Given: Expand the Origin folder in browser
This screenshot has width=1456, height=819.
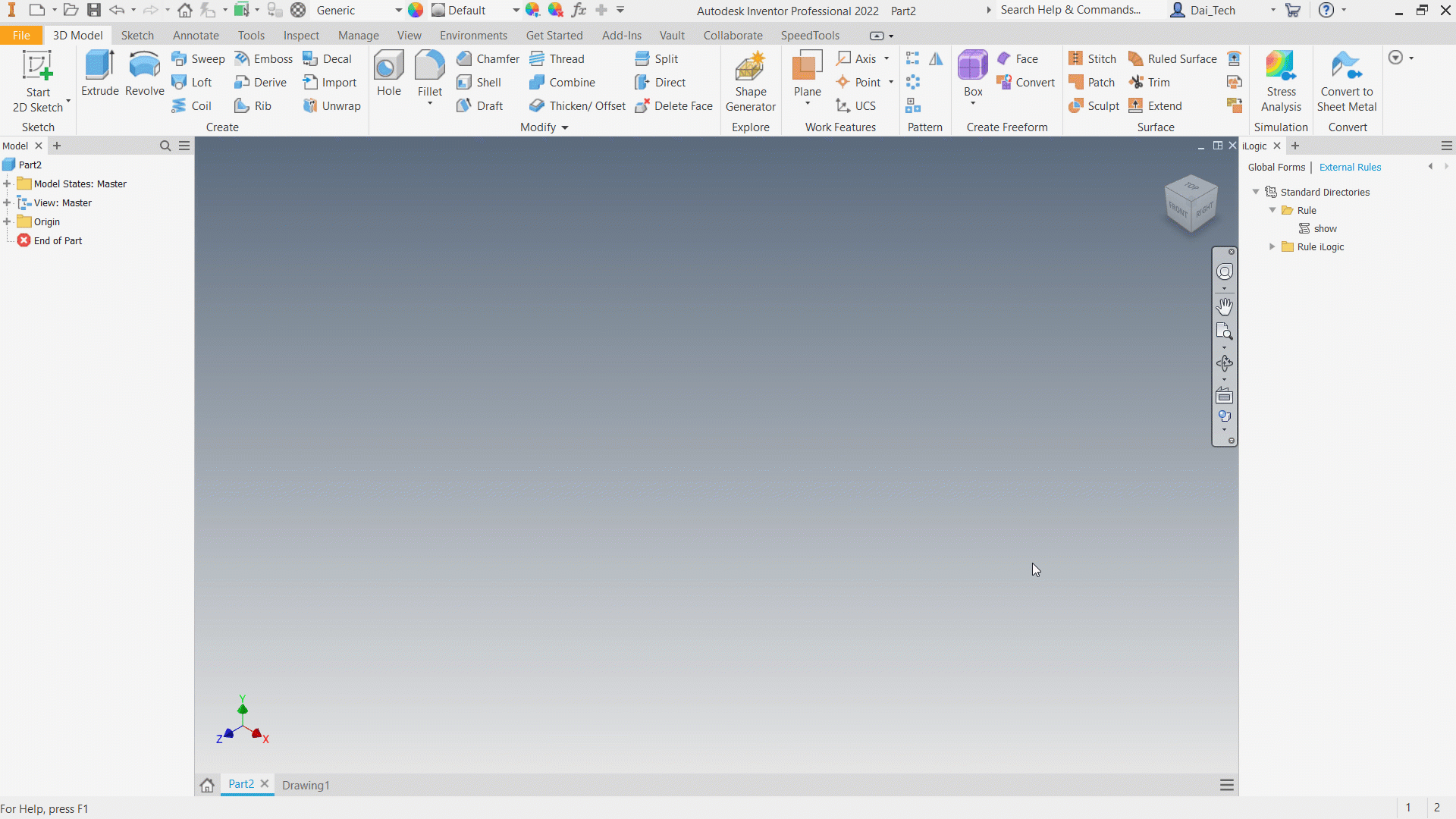Looking at the screenshot, I should pyautogui.click(x=7, y=221).
